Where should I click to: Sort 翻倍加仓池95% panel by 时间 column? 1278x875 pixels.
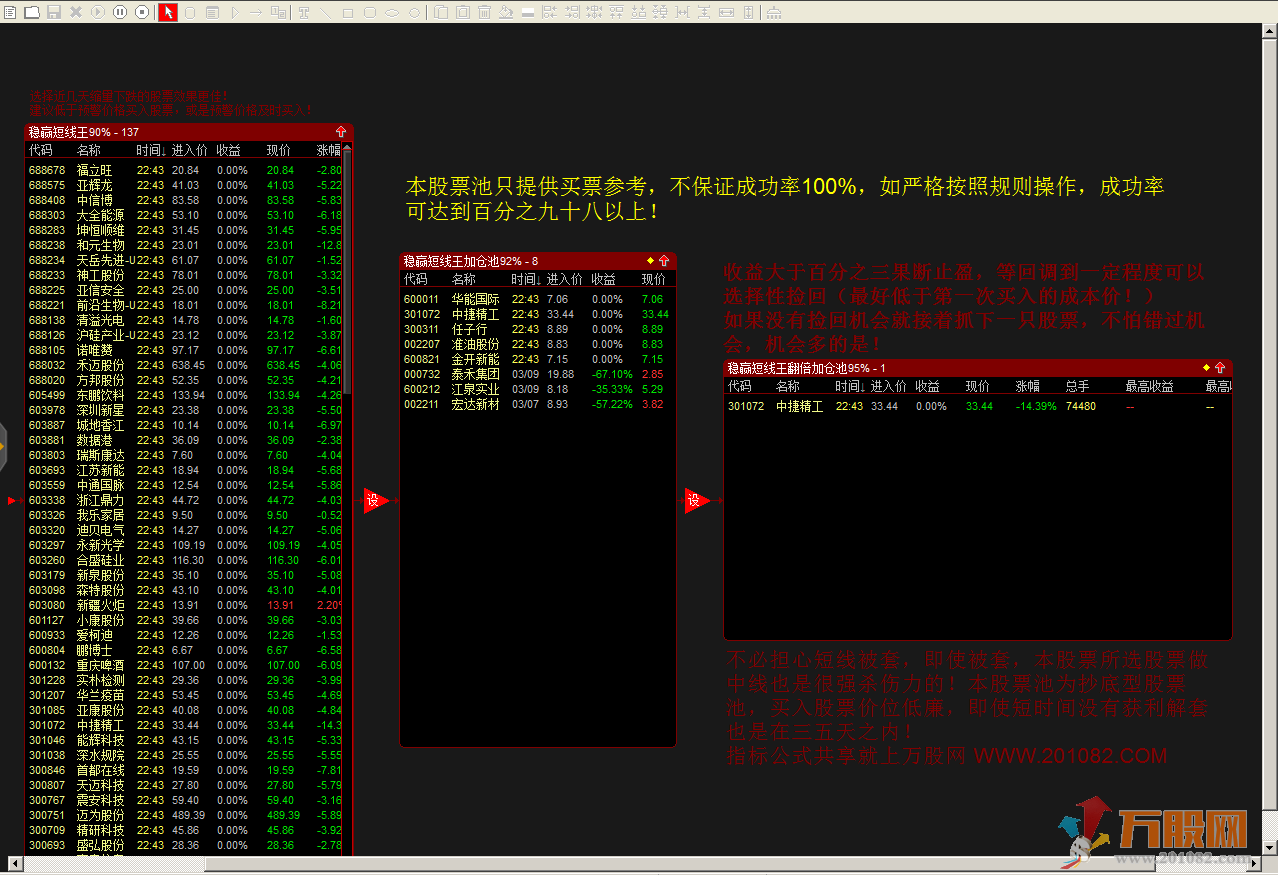(850, 386)
